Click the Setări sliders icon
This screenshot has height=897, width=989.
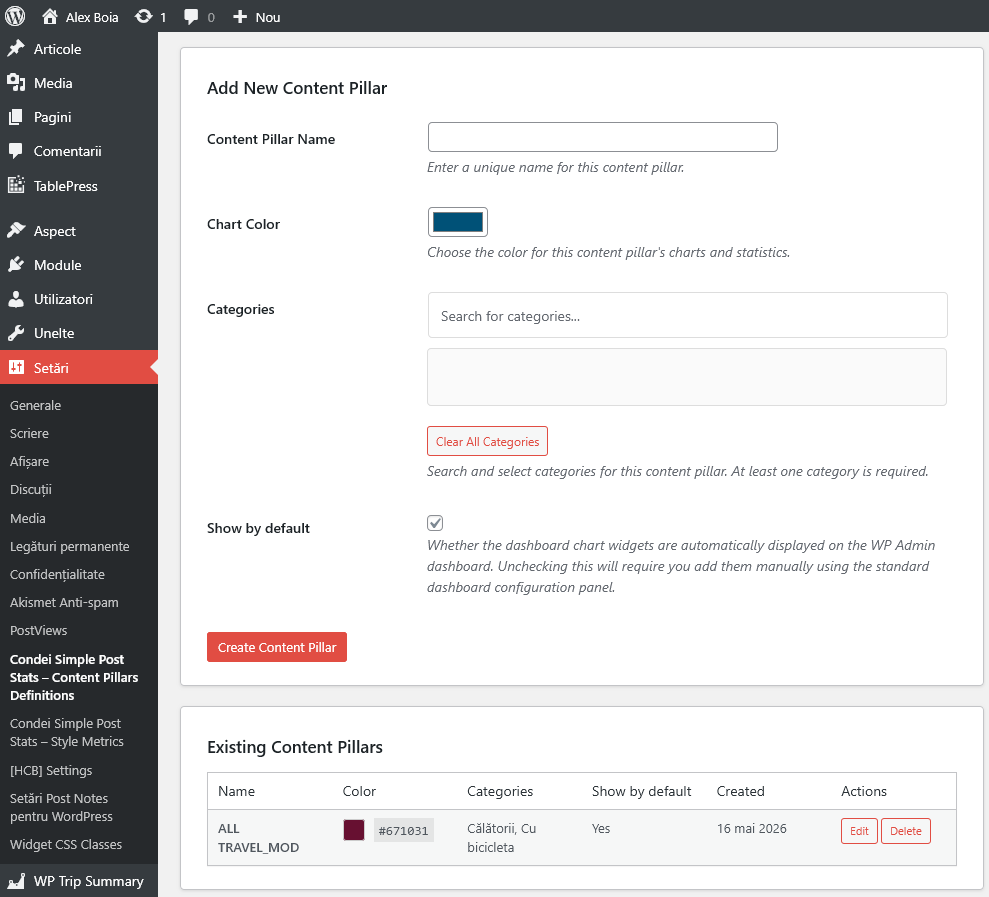tap(16, 367)
